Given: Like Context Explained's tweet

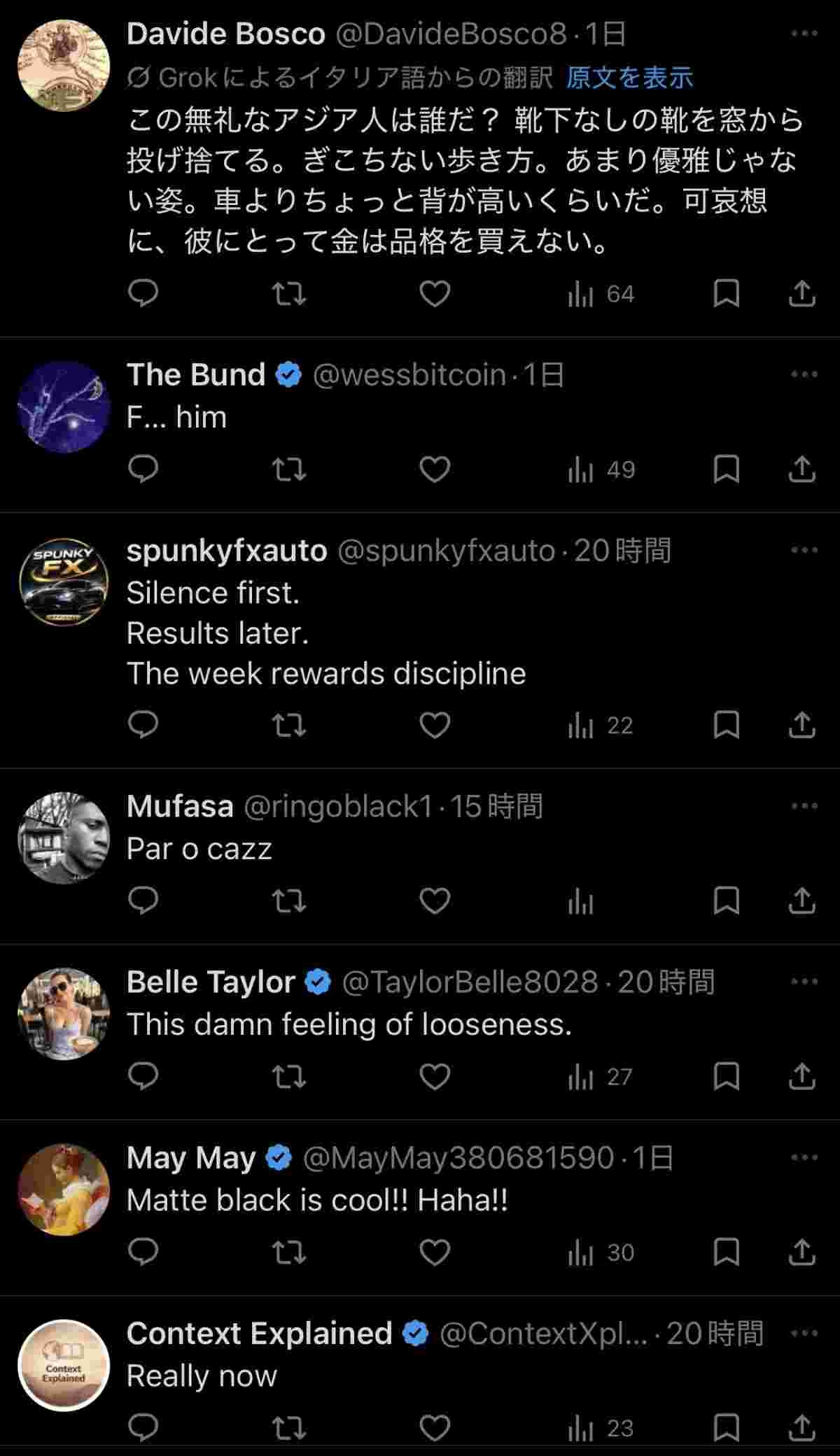Looking at the screenshot, I should pyautogui.click(x=434, y=1428).
